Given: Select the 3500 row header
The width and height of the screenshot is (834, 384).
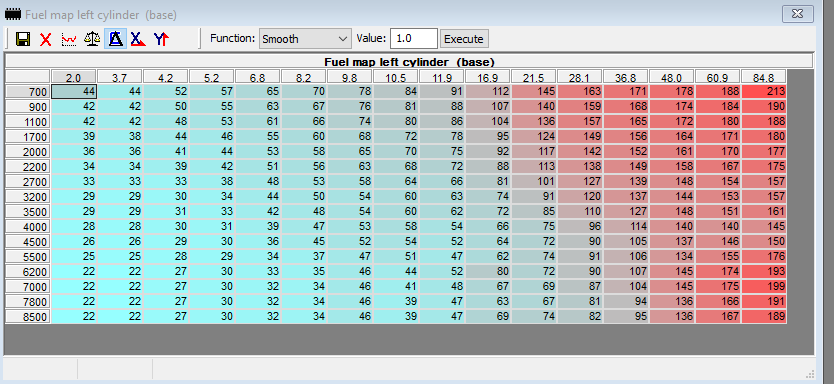Looking at the screenshot, I should 28,212.
